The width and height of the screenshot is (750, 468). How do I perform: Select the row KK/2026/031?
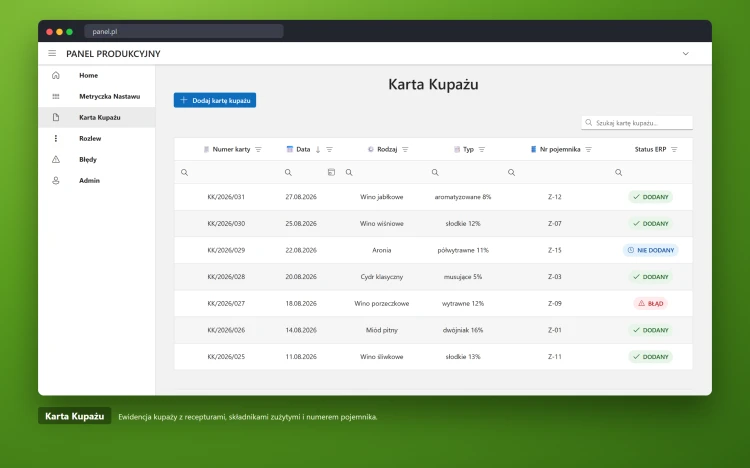point(433,197)
